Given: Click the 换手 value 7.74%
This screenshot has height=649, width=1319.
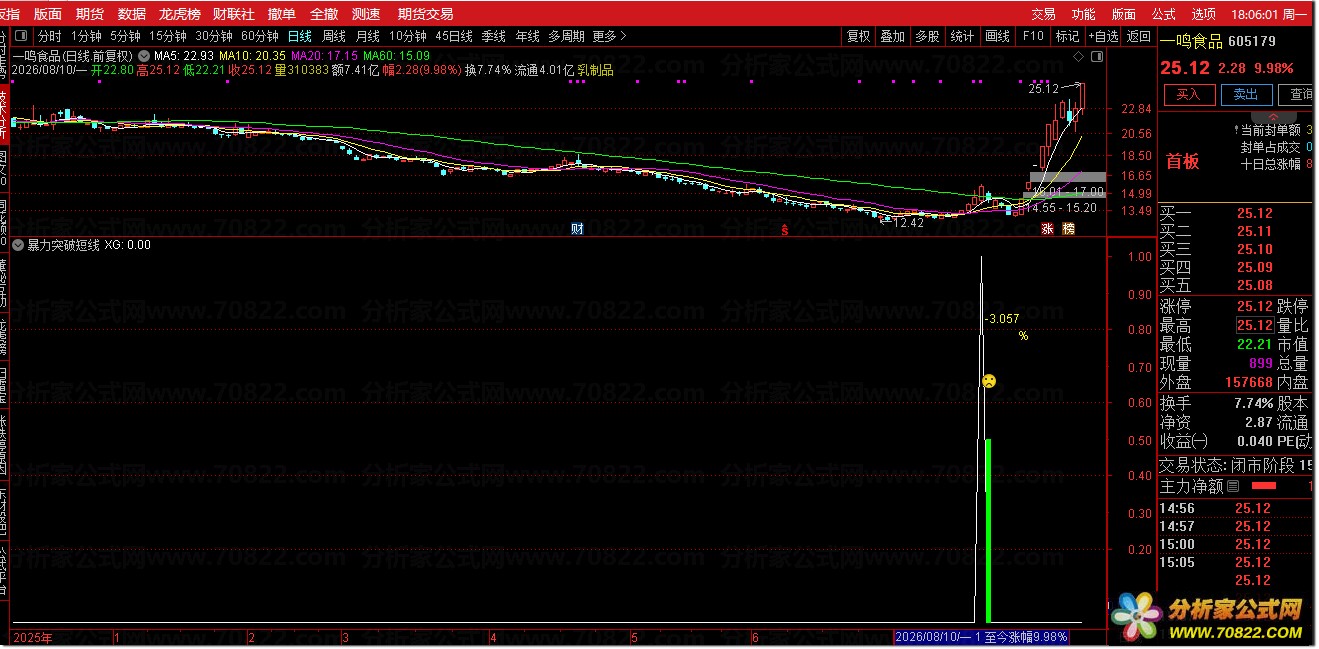Looking at the screenshot, I should [1253, 403].
